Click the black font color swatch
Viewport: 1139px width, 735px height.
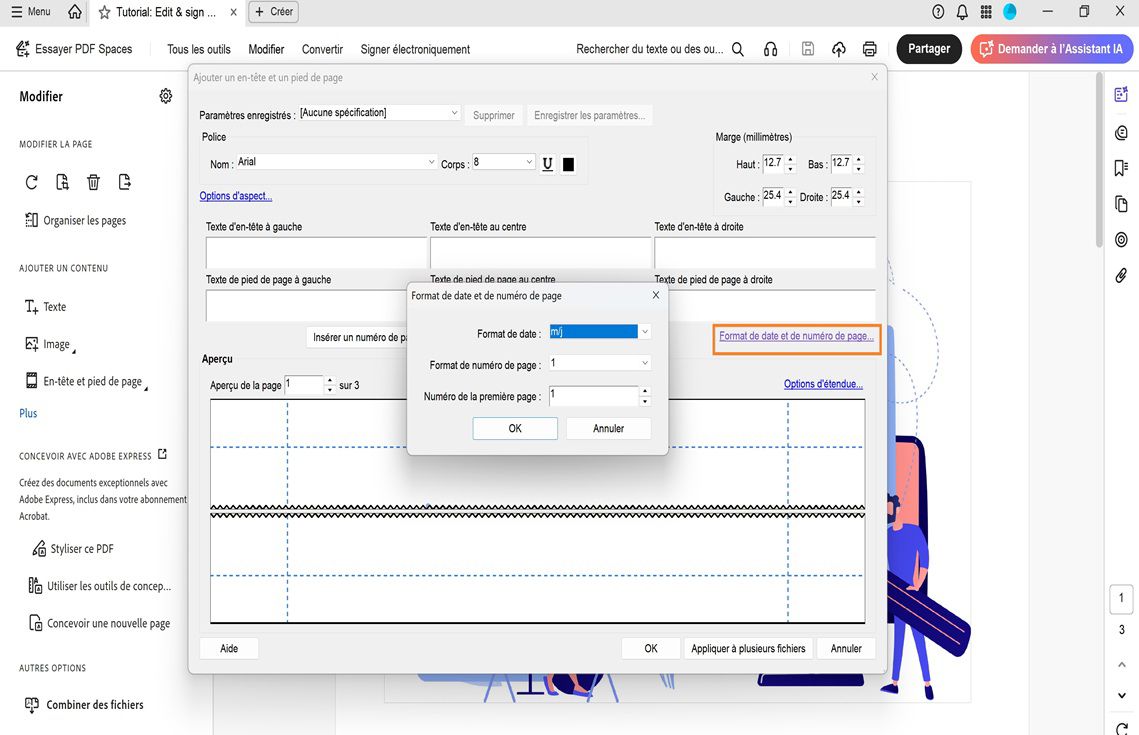click(568, 163)
